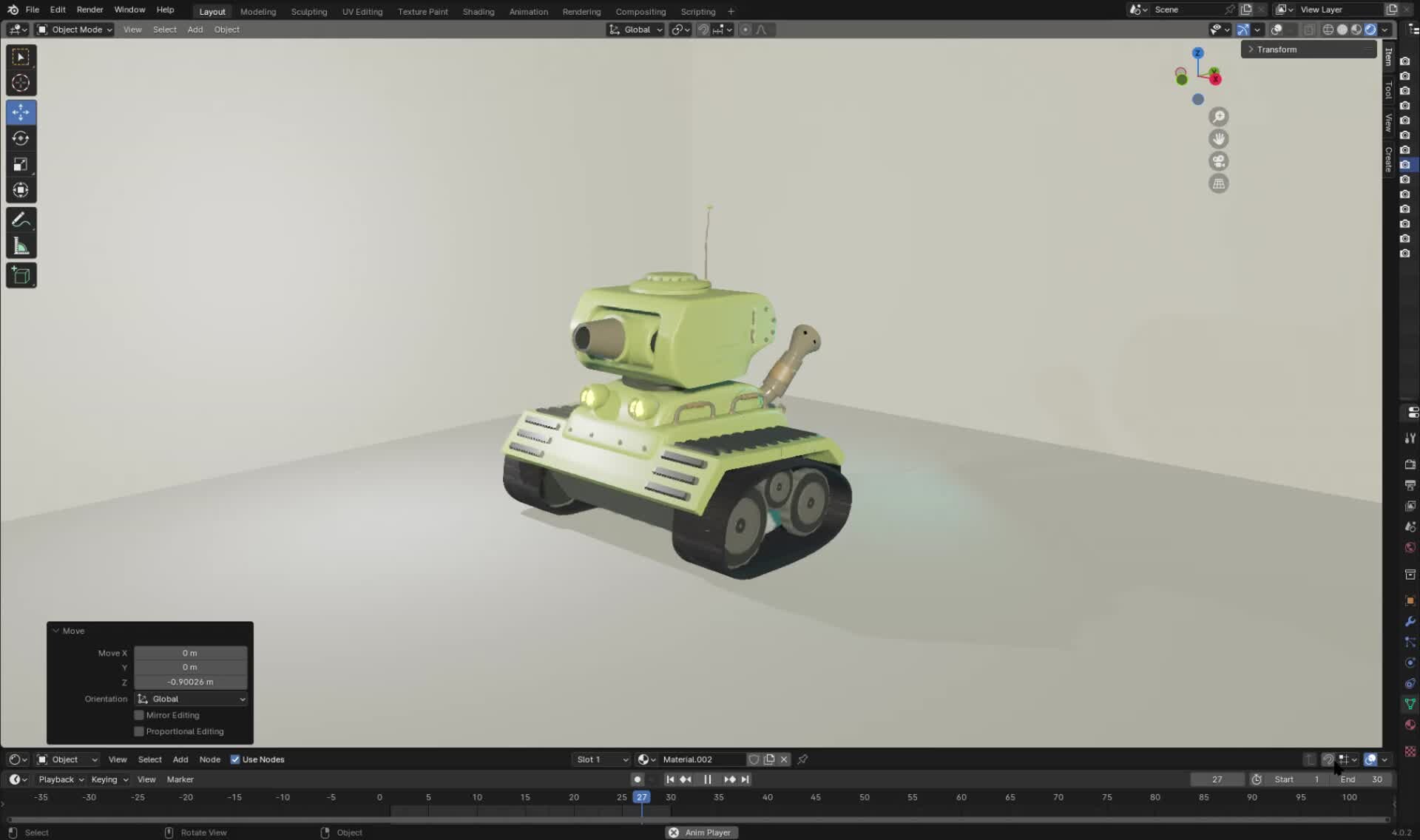This screenshot has width=1420, height=840.
Task: Open the Object Mode dropdown
Action: pos(73,30)
